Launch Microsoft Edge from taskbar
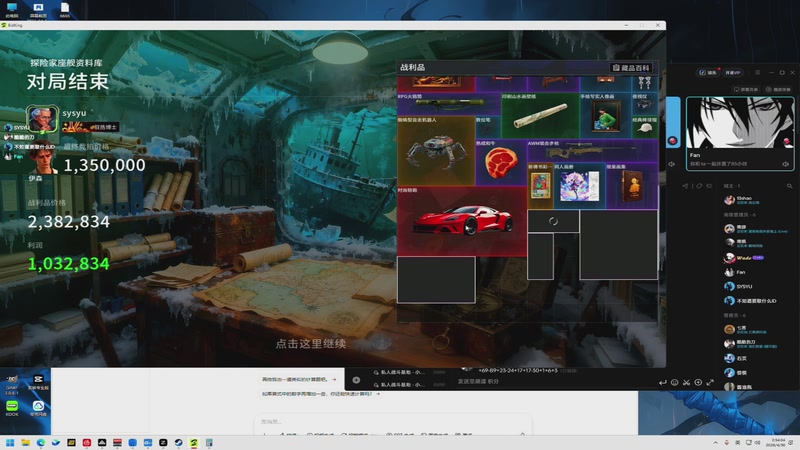Screen dimensions: 800x450 [x=40, y=442]
